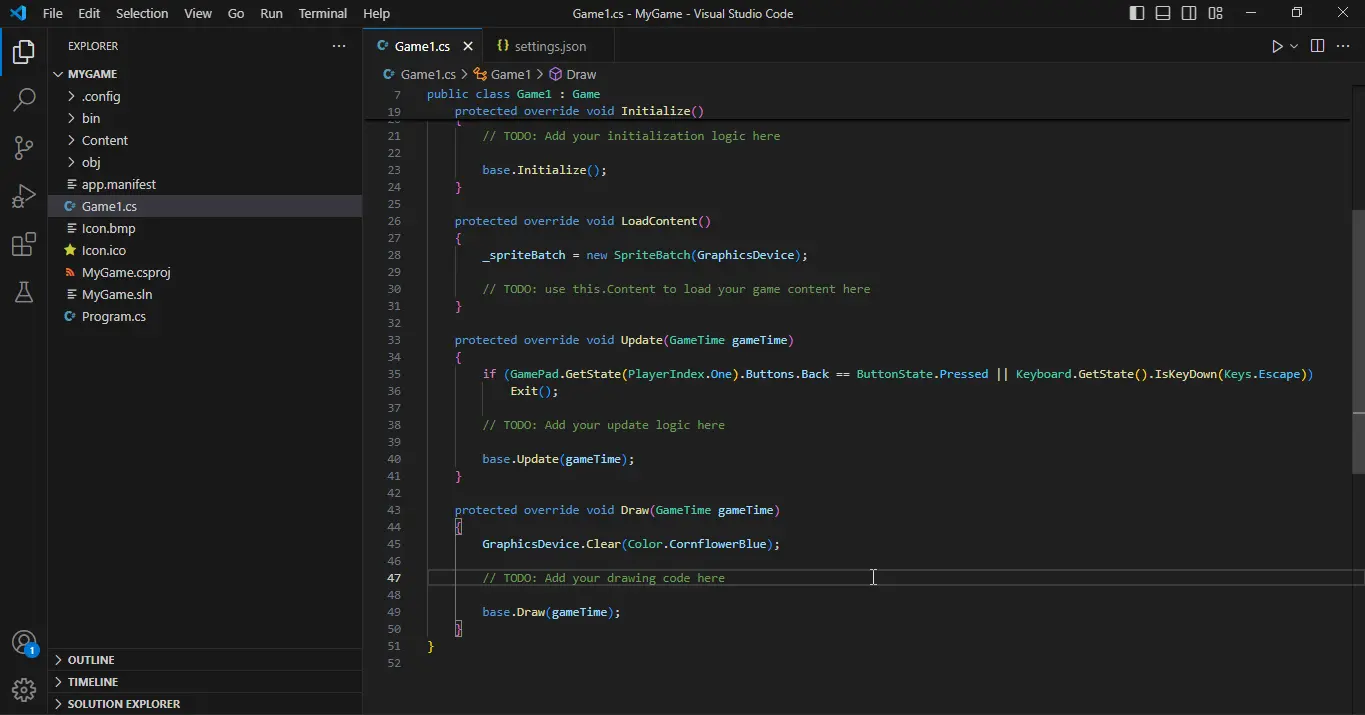Open the Explorer view in activity bar
This screenshot has width=1365, height=715.
pyautogui.click(x=24, y=52)
